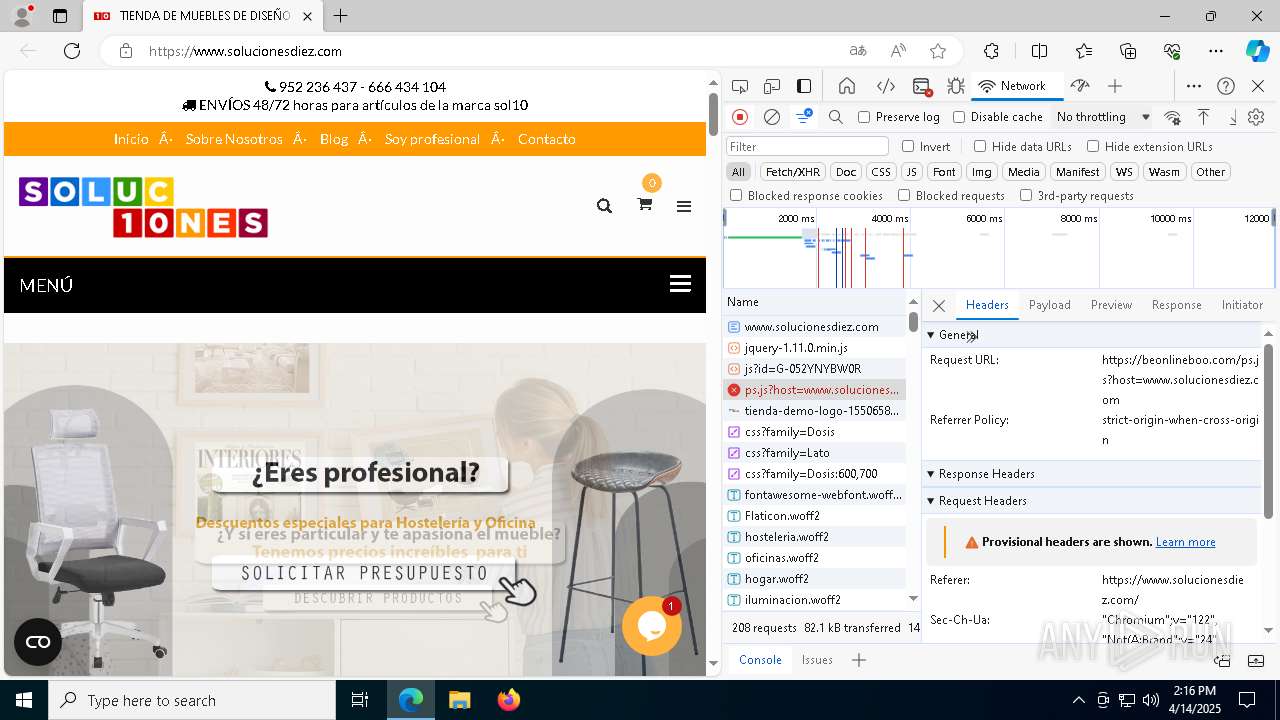Open the Performance gauge tool
1280x720 pixels.
1079,86
